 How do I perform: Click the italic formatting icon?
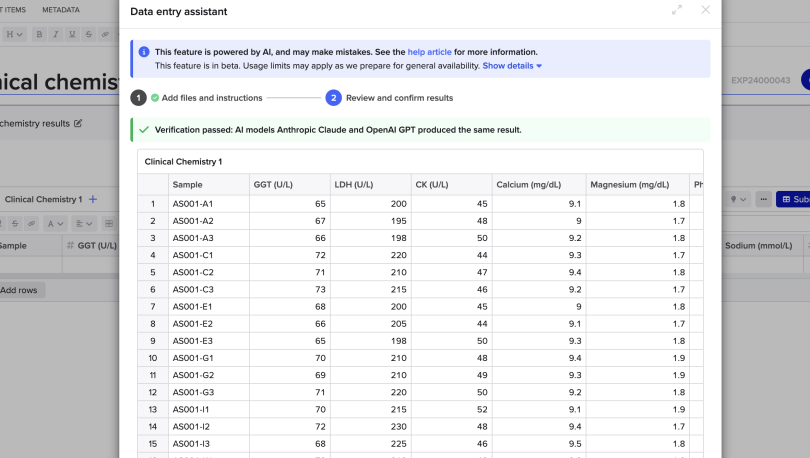point(56,34)
